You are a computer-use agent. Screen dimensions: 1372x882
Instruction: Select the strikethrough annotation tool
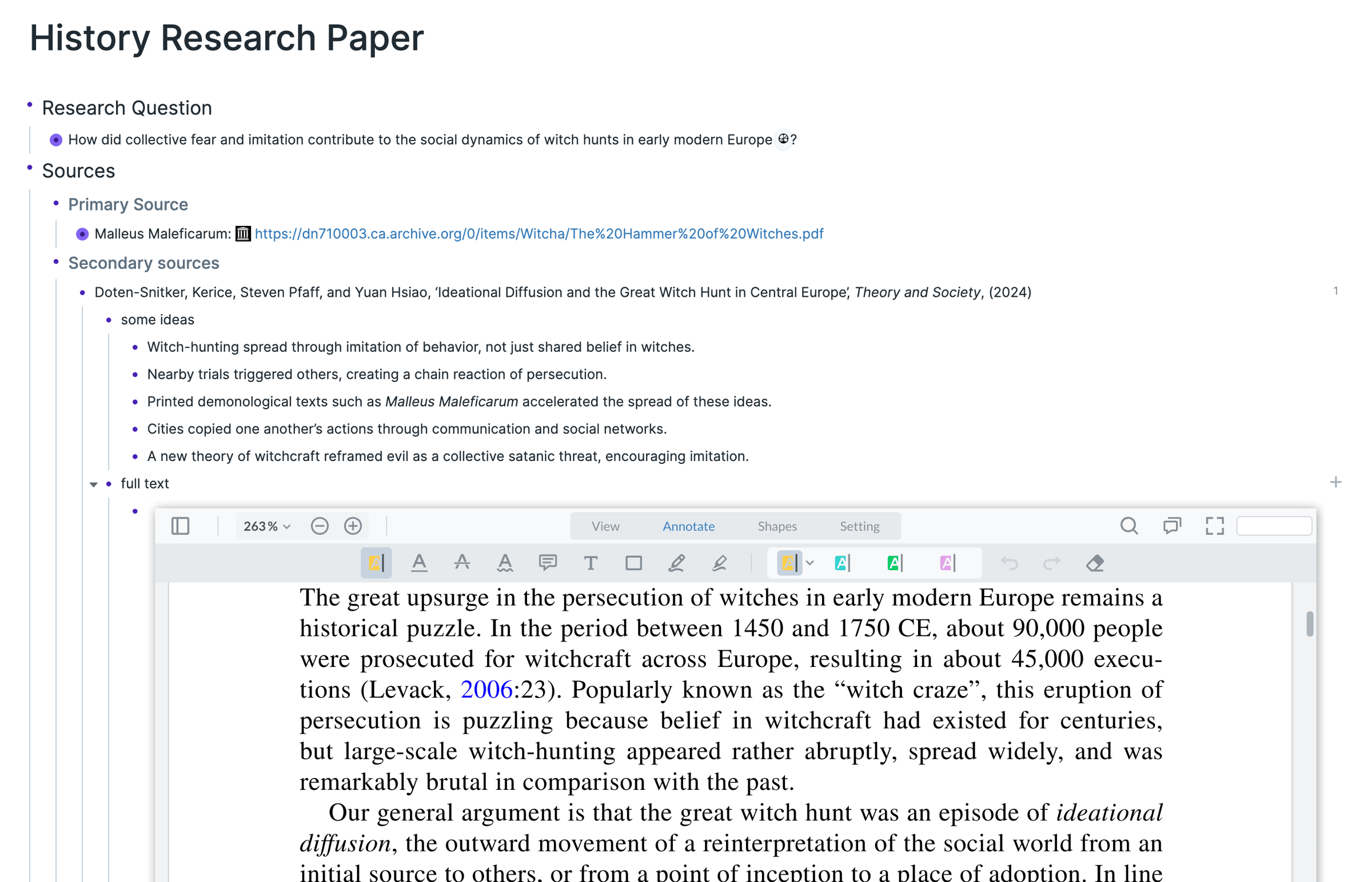462,563
